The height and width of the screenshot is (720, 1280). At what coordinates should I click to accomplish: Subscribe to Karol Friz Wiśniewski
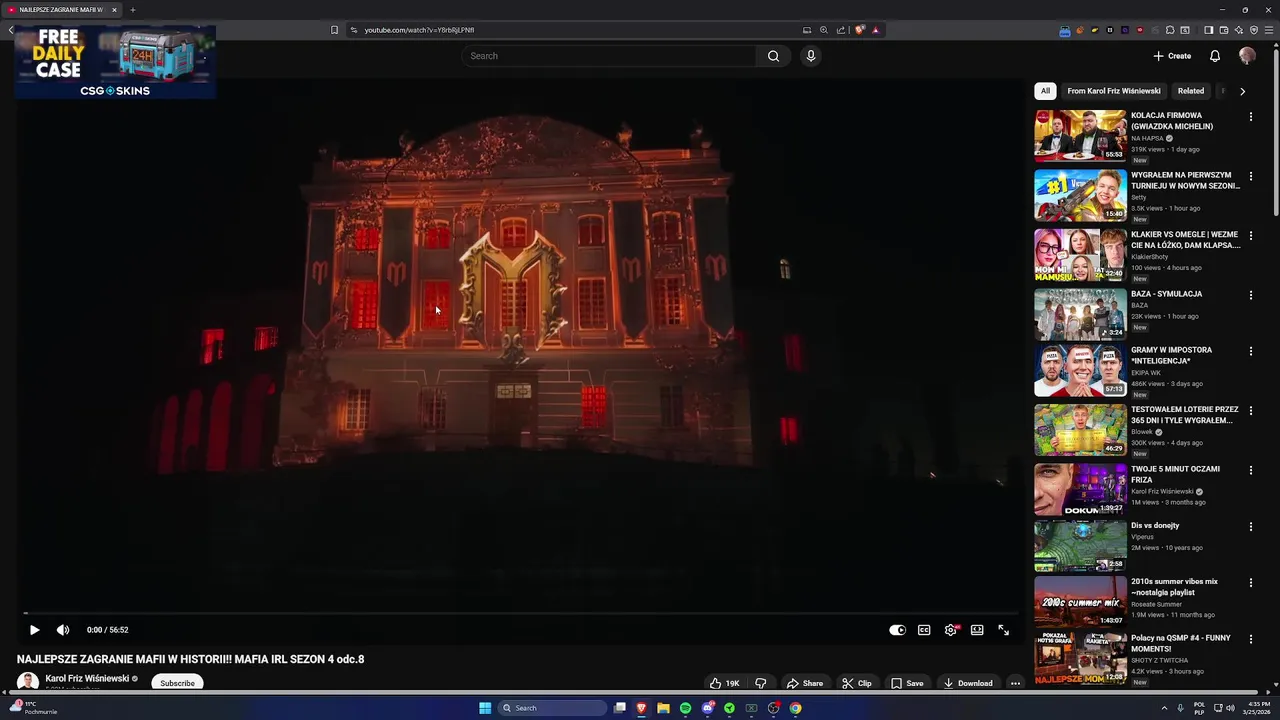[177, 683]
